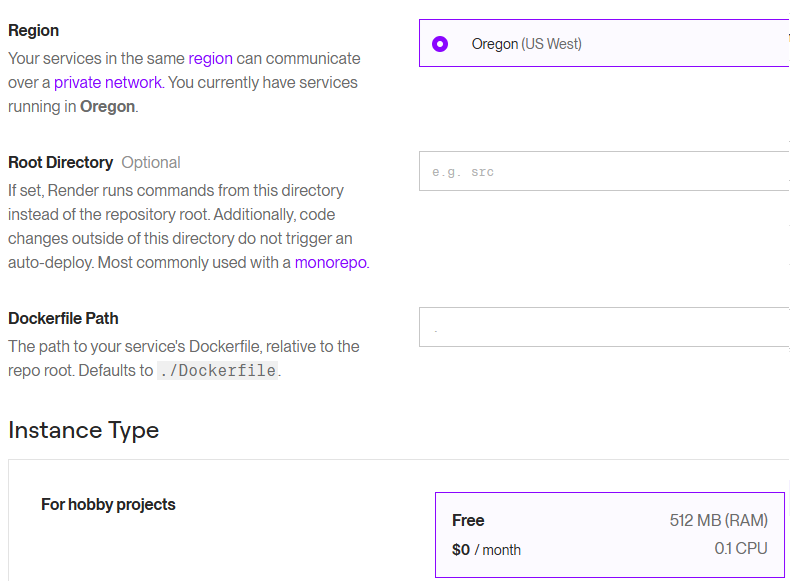Viewport: 790px width, 581px height.
Task: Click the Oregon (US West) region label
Action: pos(526,44)
